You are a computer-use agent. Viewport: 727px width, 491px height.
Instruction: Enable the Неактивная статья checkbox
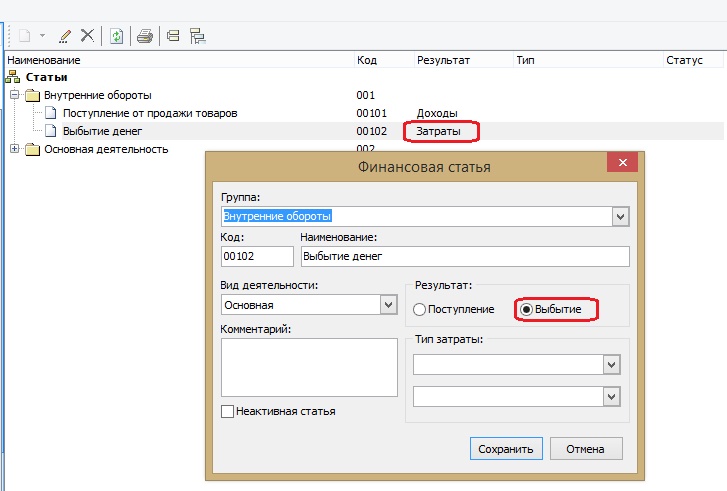(227, 411)
